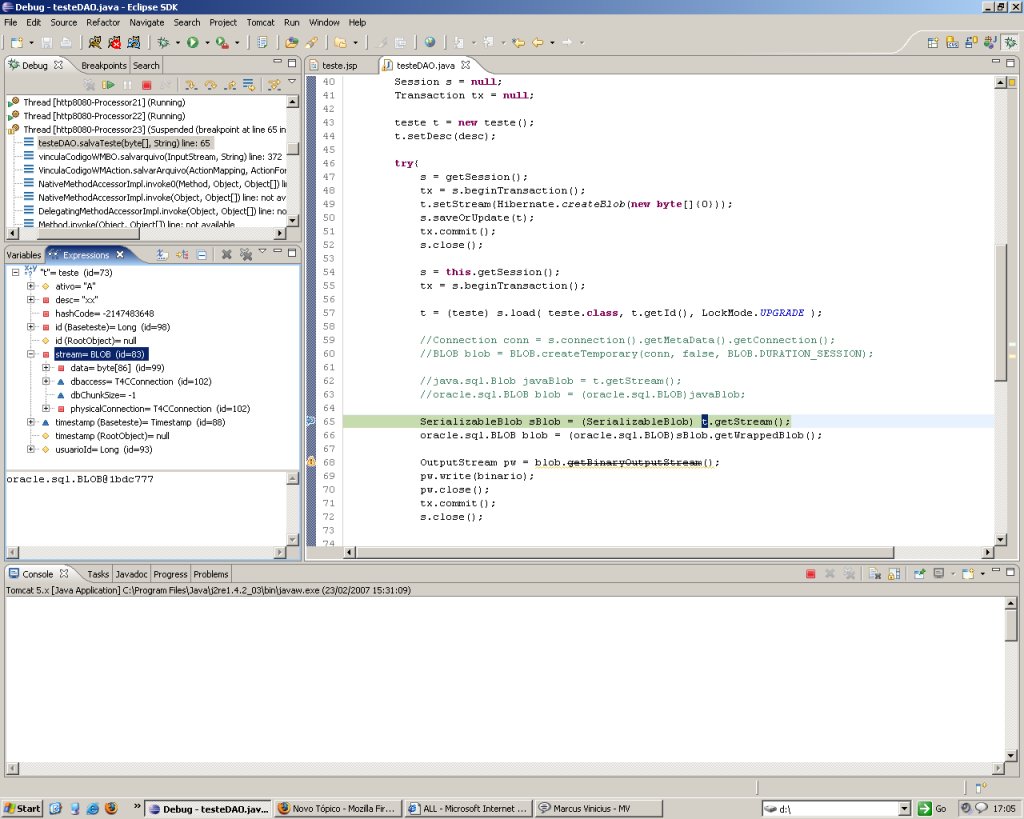This screenshot has height=819, width=1024.
Task: Click Open Perspective icon at top right
Action: (x=933, y=42)
